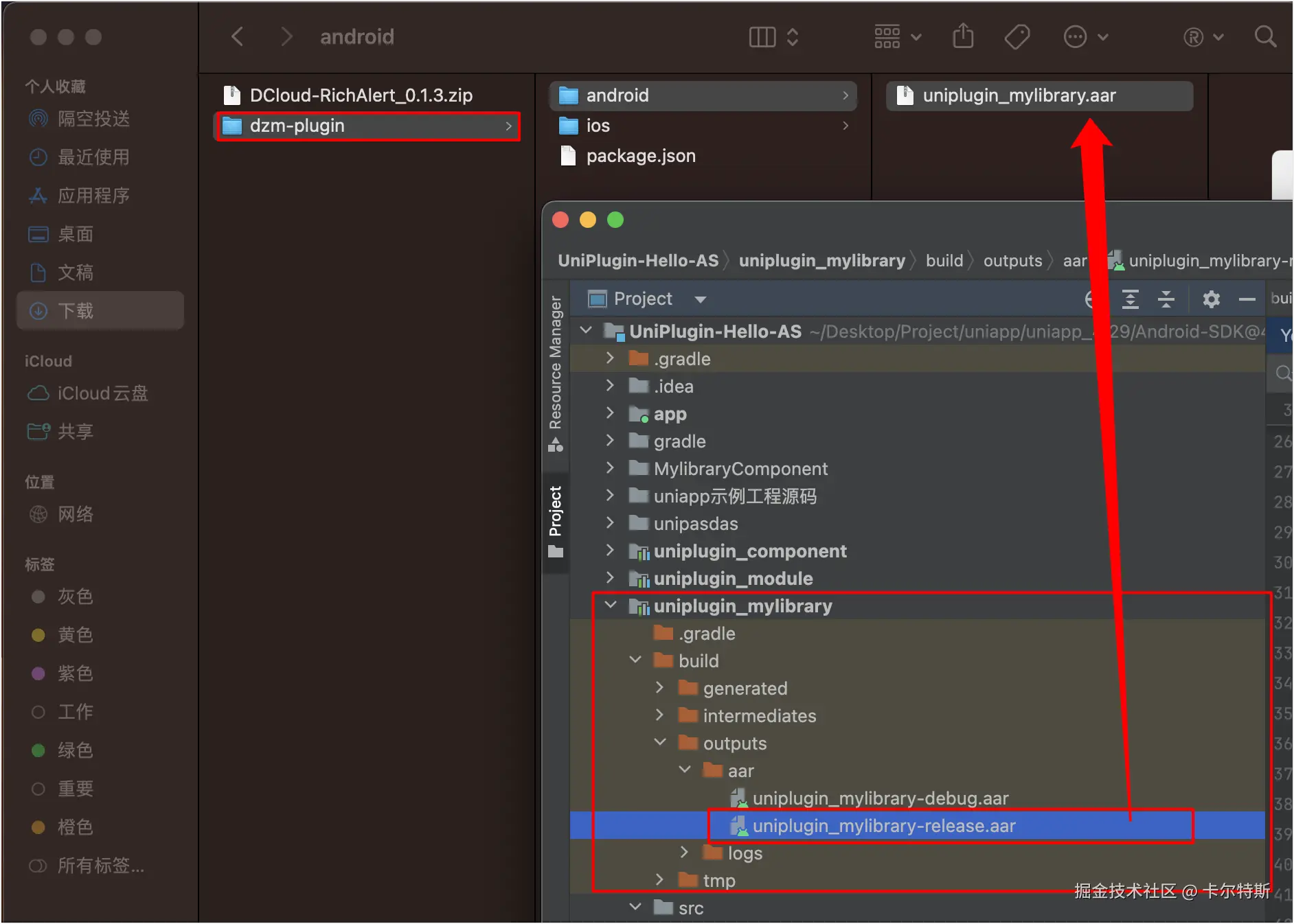Collapse UniPlugin-Hello-AS root node
The image size is (1294, 924).
pyautogui.click(x=586, y=331)
